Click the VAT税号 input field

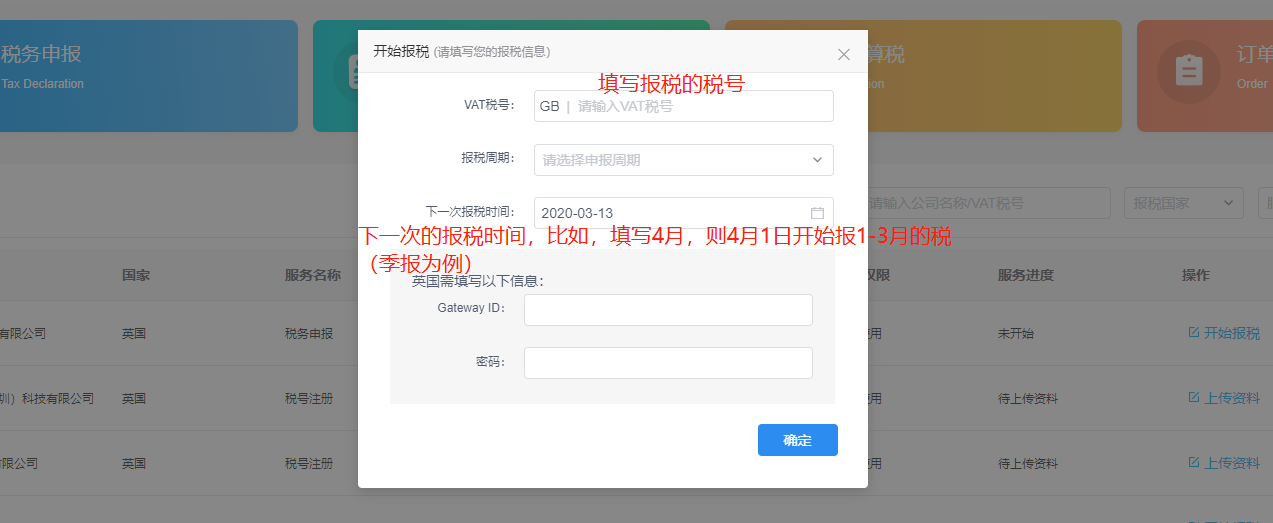[x=684, y=106]
